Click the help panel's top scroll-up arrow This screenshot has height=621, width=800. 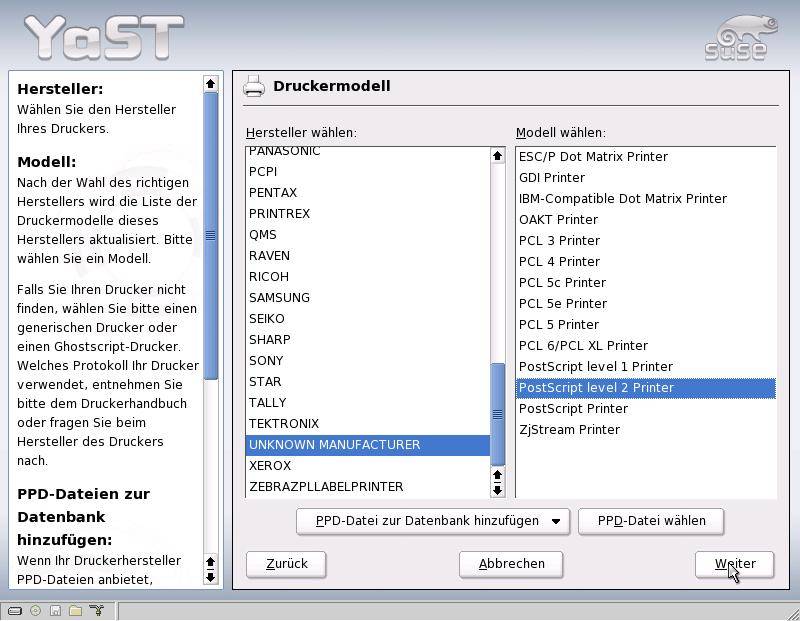tap(210, 84)
